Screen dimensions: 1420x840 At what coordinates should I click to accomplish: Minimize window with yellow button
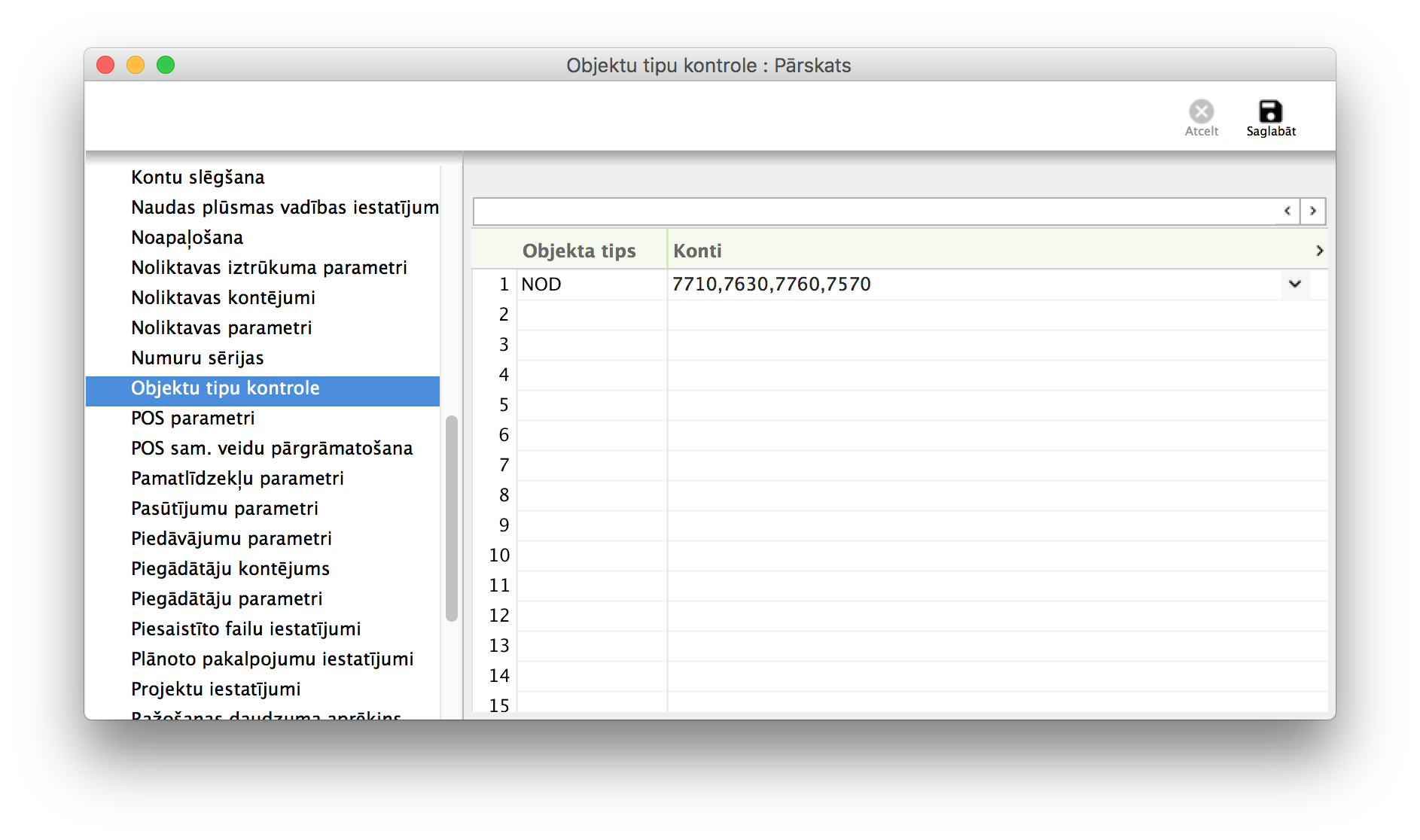136,65
